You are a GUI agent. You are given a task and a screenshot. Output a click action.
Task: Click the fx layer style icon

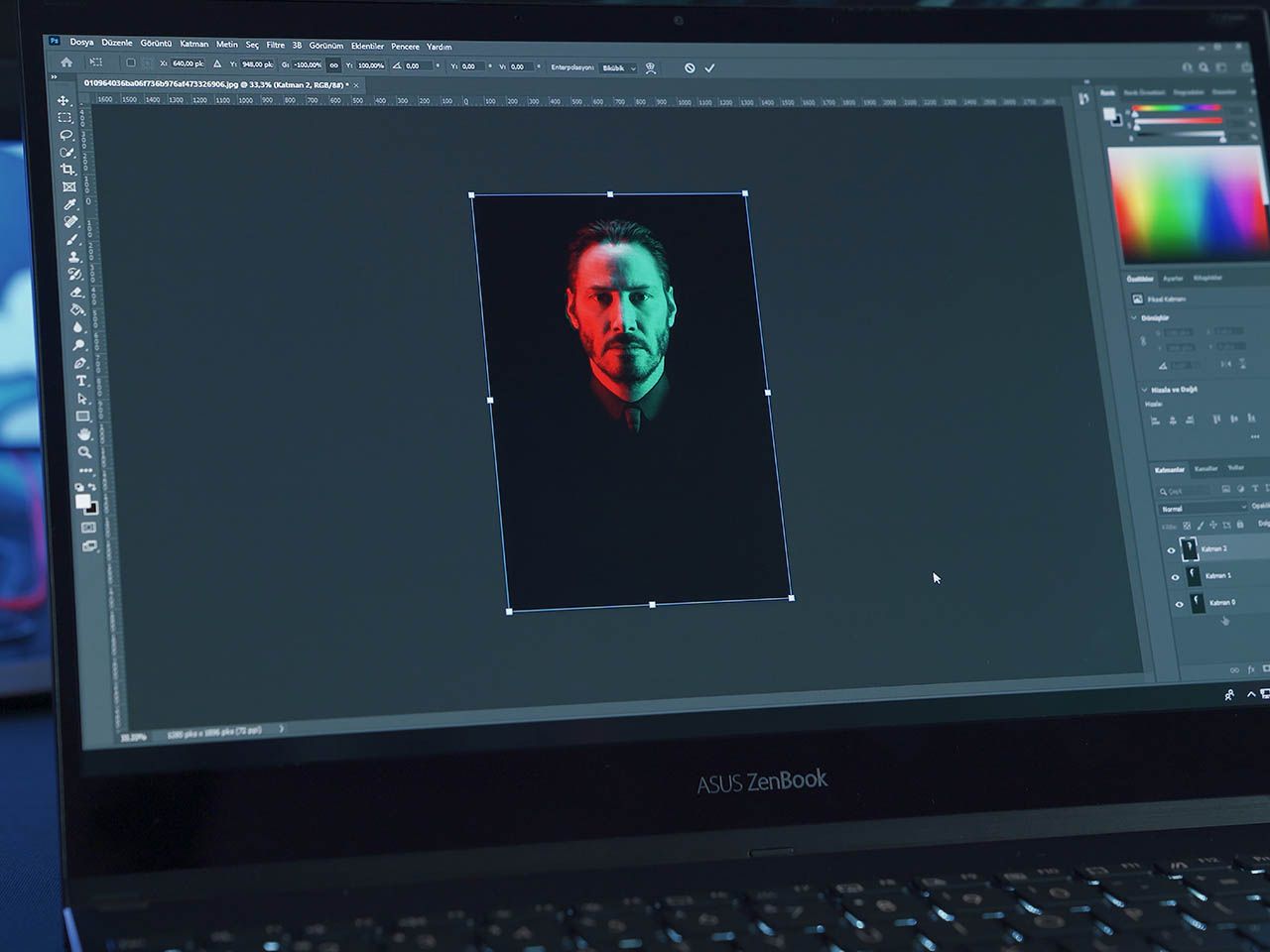point(1252,669)
